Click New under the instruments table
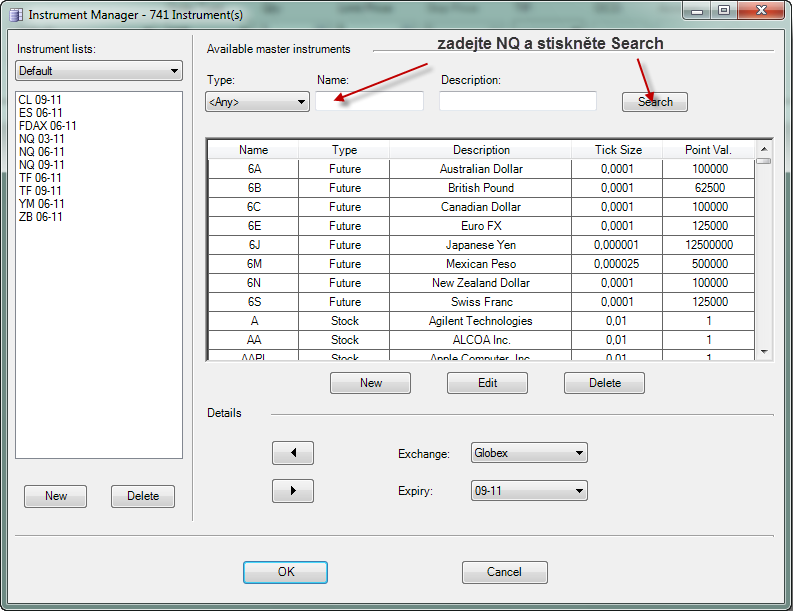The height and width of the screenshot is (611, 793). (370, 383)
